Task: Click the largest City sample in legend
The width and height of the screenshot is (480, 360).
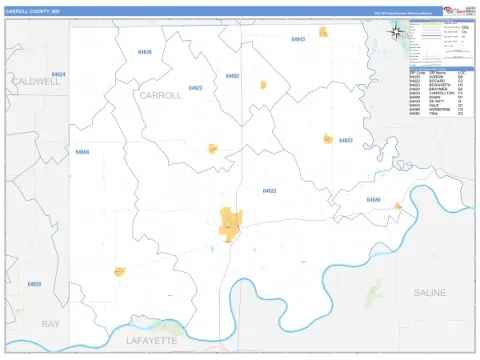Action: click(465, 27)
